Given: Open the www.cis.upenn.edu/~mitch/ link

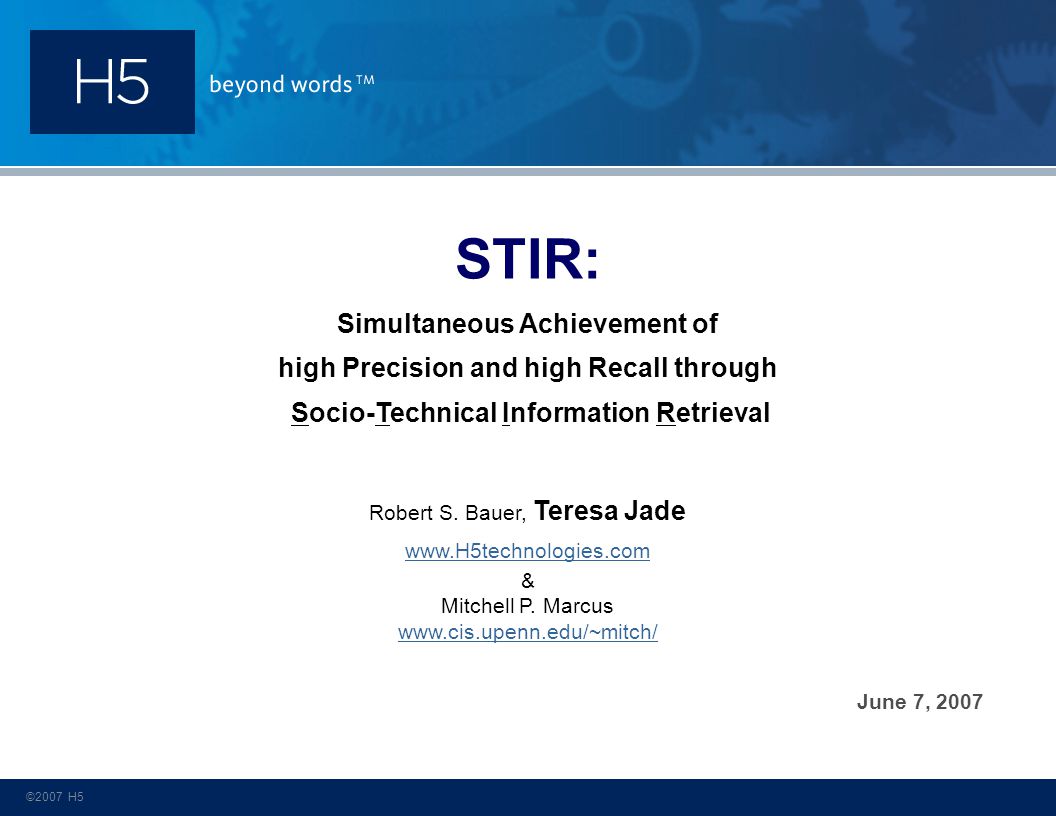Looking at the screenshot, I should 527,632.
